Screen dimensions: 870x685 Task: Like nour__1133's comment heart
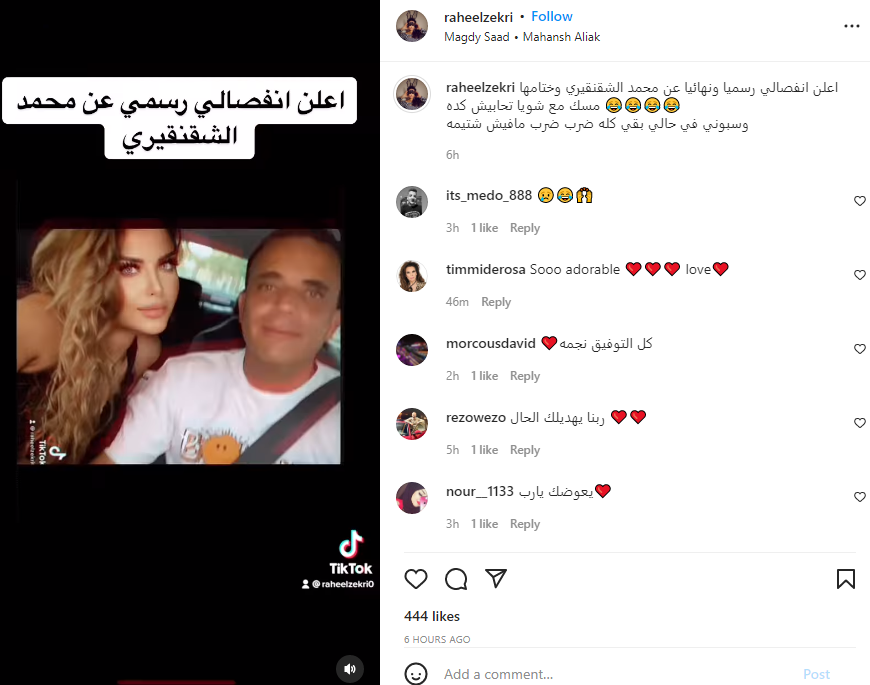click(859, 496)
